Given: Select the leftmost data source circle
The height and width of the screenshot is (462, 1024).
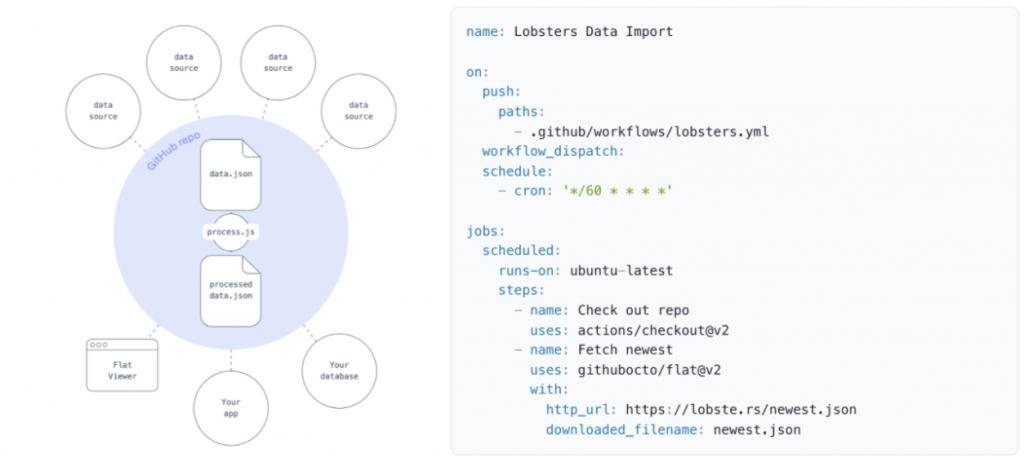Looking at the screenshot, I should [x=103, y=110].
